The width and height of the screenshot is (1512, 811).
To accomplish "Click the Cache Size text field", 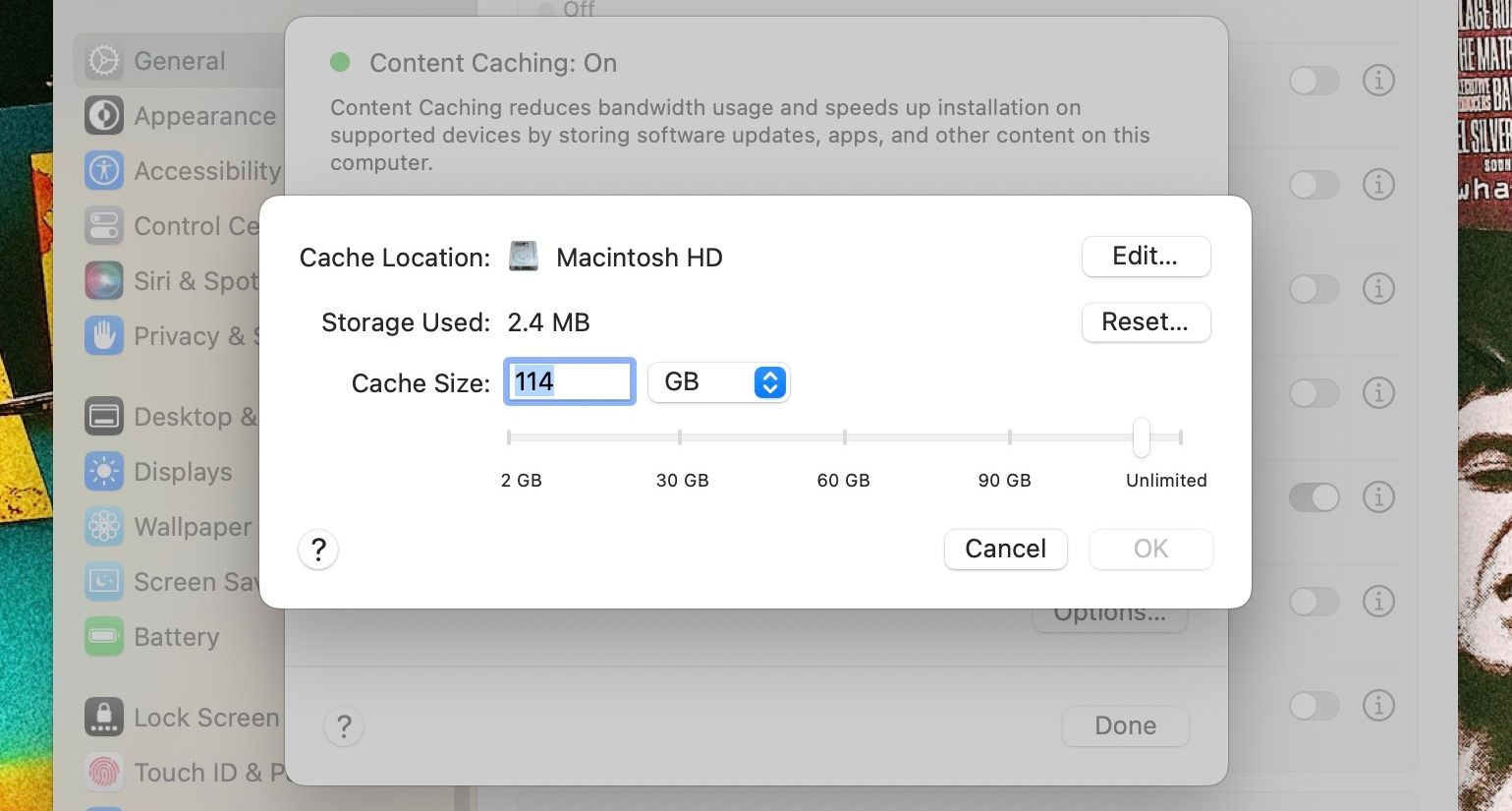I will click(570, 381).
